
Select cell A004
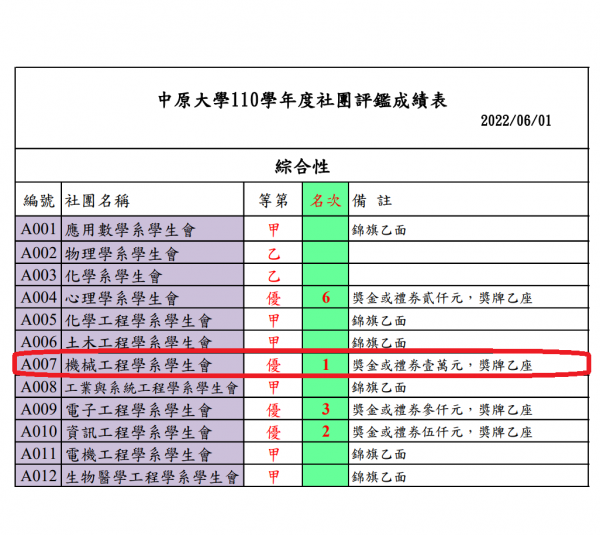39,297
